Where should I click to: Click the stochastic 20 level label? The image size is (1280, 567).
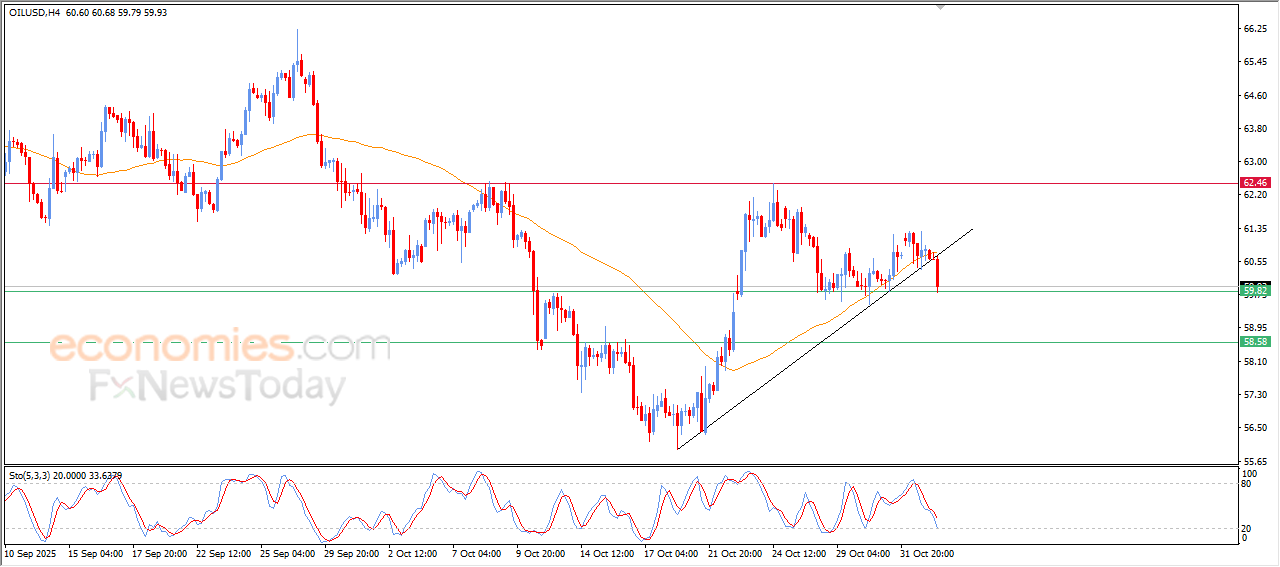coord(1246,528)
